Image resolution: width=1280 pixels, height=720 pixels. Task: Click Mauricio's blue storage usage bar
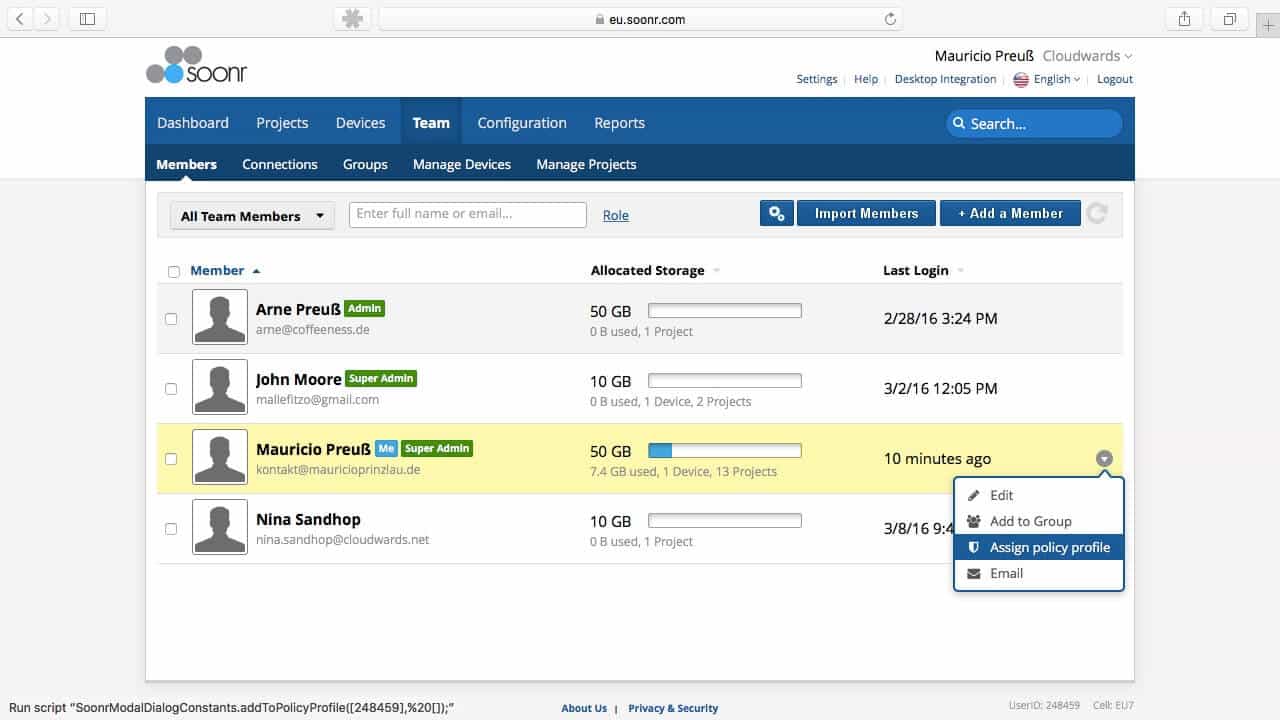[659, 450]
